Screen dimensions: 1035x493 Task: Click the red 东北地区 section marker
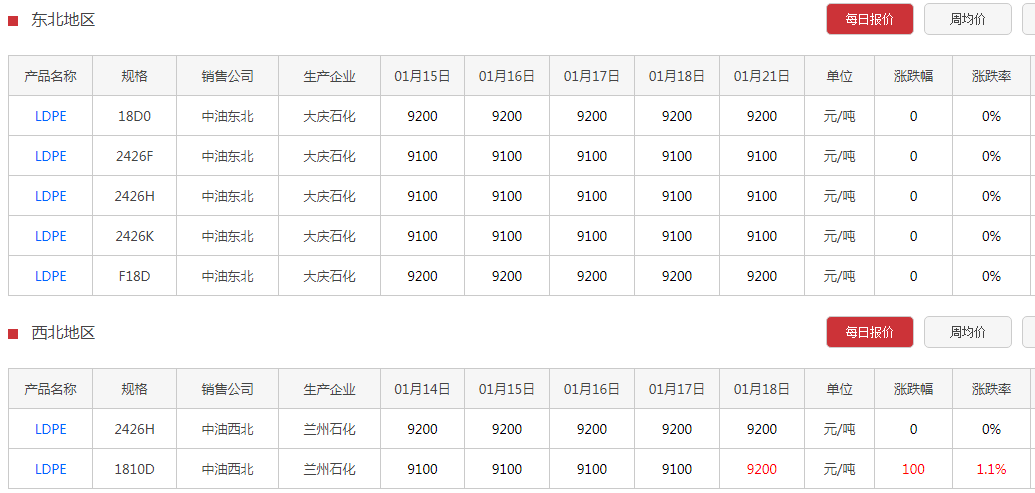coord(13,21)
